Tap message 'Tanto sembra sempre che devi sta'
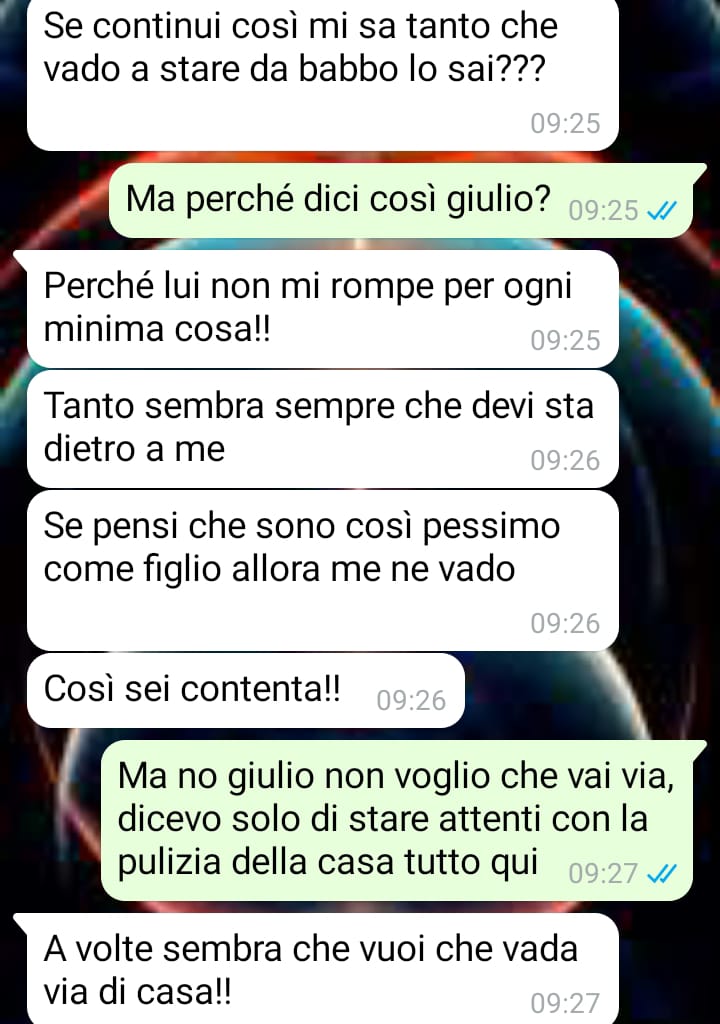This screenshot has height=1024, width=720. point(323,429)
